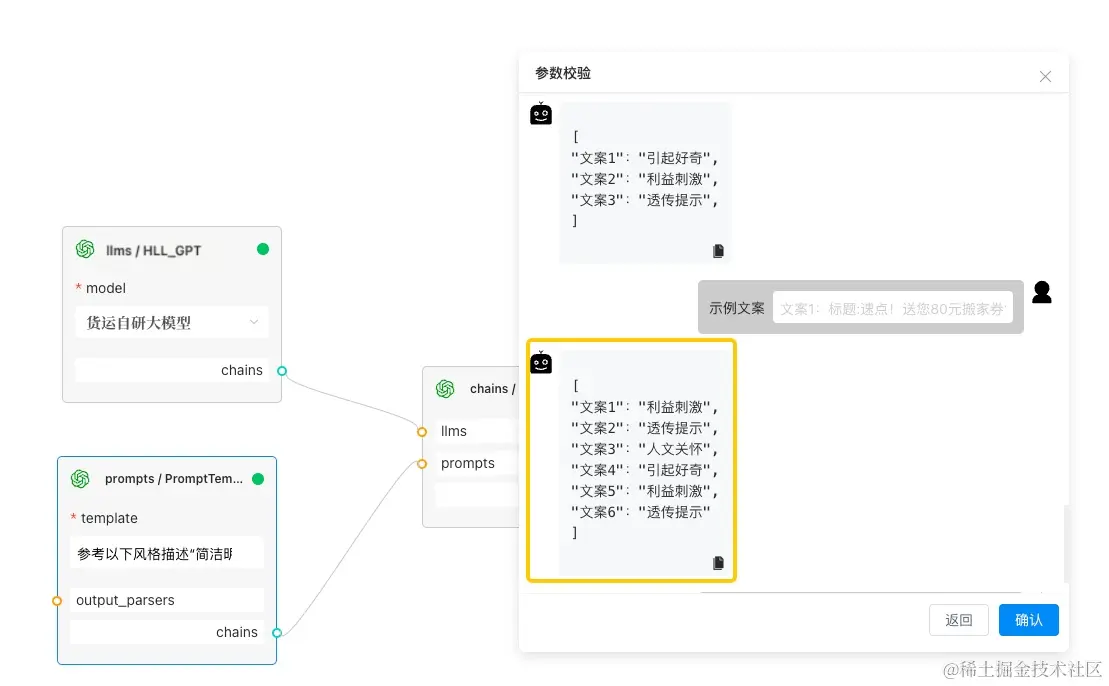Select the output_parsers field
The image size is (1109, 686).
167,600
